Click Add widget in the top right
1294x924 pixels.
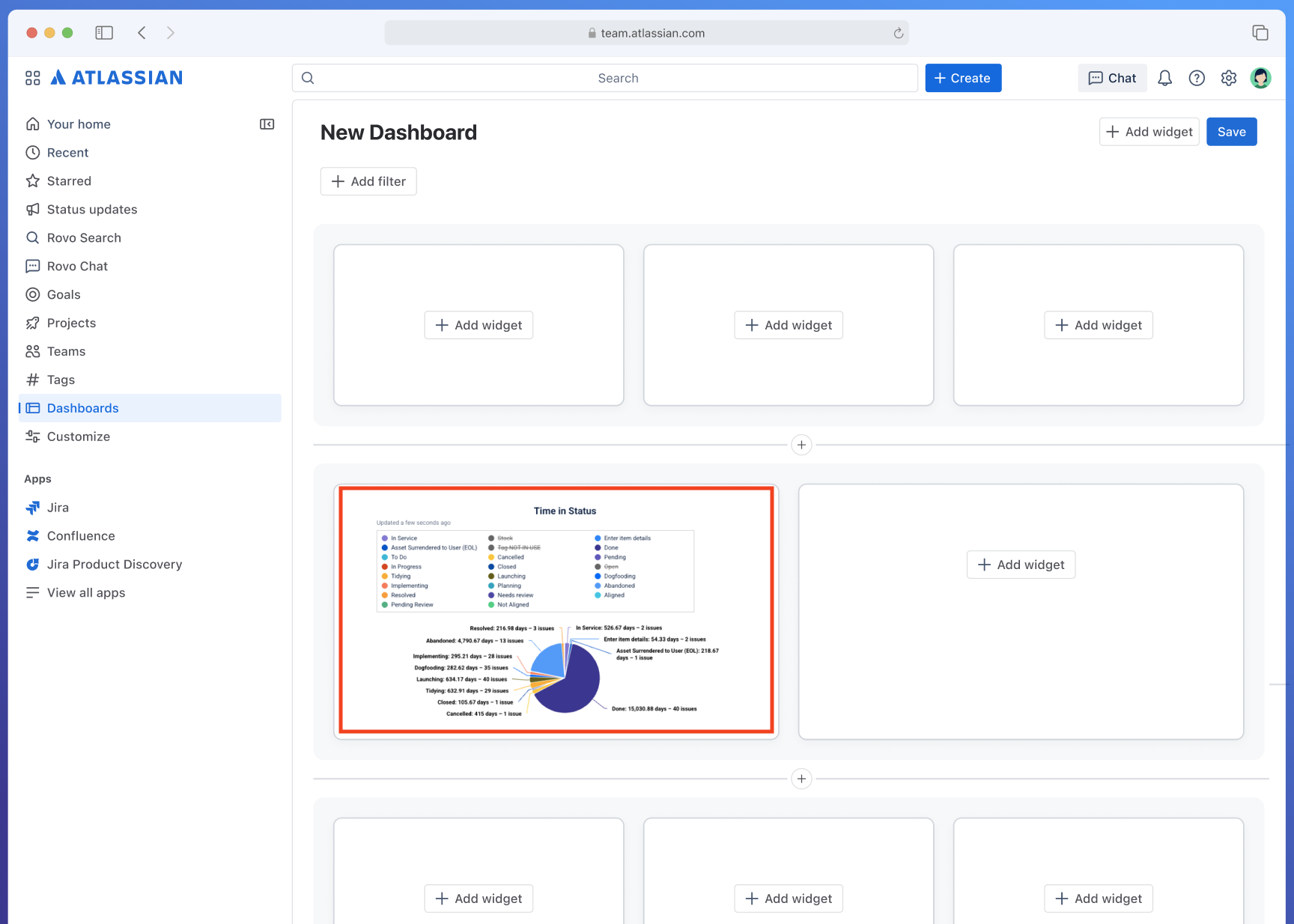pyautogui.click(x=1149, y=131)
